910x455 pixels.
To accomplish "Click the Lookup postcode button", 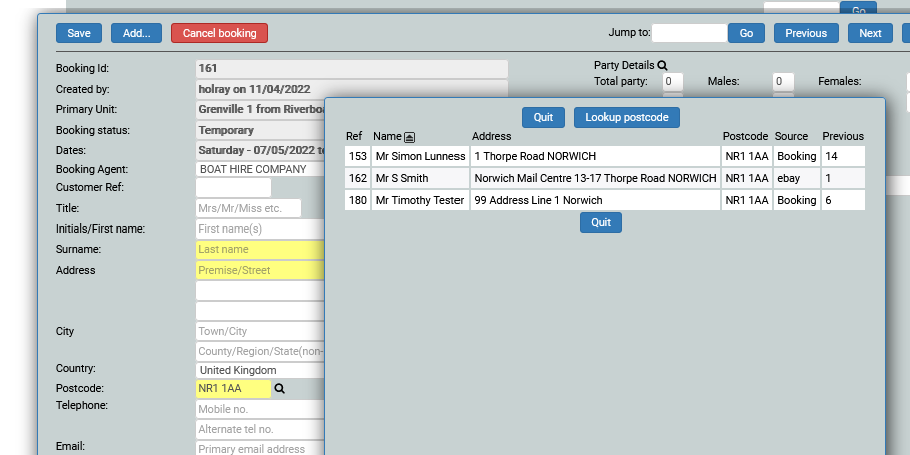I will point(627,117).
